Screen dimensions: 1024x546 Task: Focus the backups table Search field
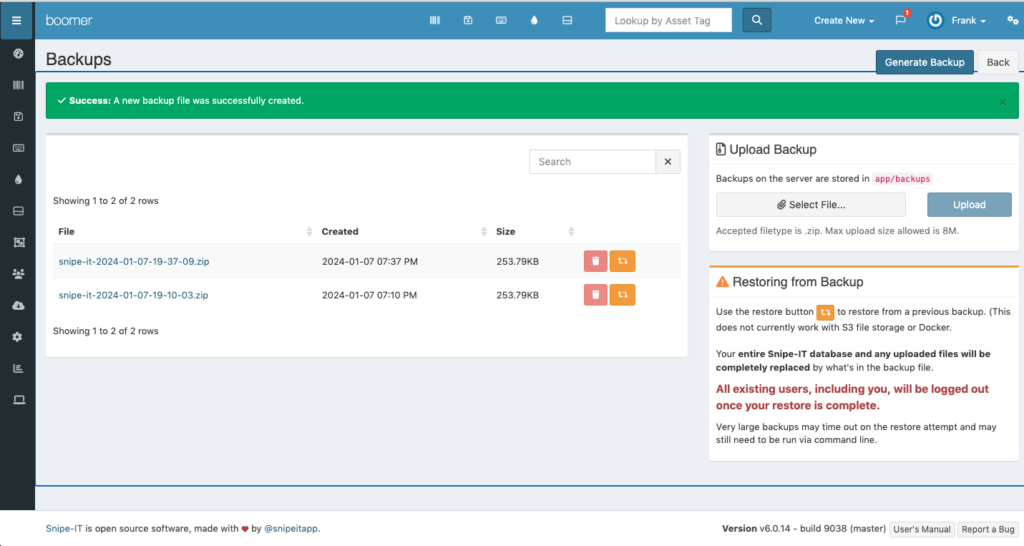(x=592, y=162)
